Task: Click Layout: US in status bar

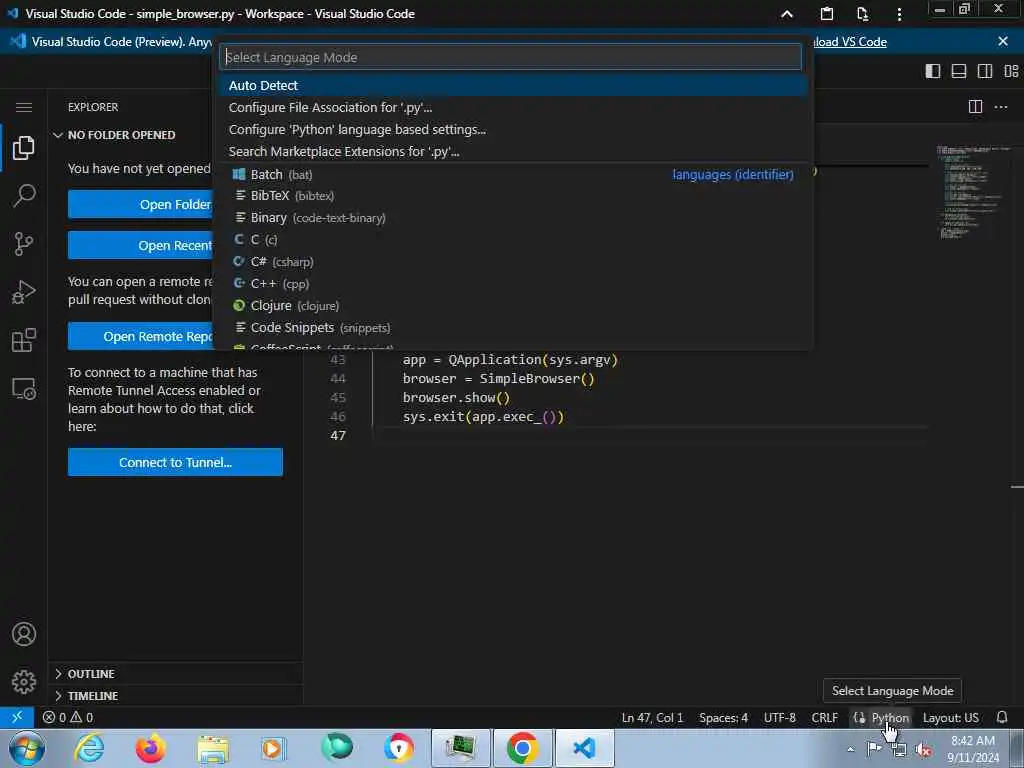Action: [950, 717]
